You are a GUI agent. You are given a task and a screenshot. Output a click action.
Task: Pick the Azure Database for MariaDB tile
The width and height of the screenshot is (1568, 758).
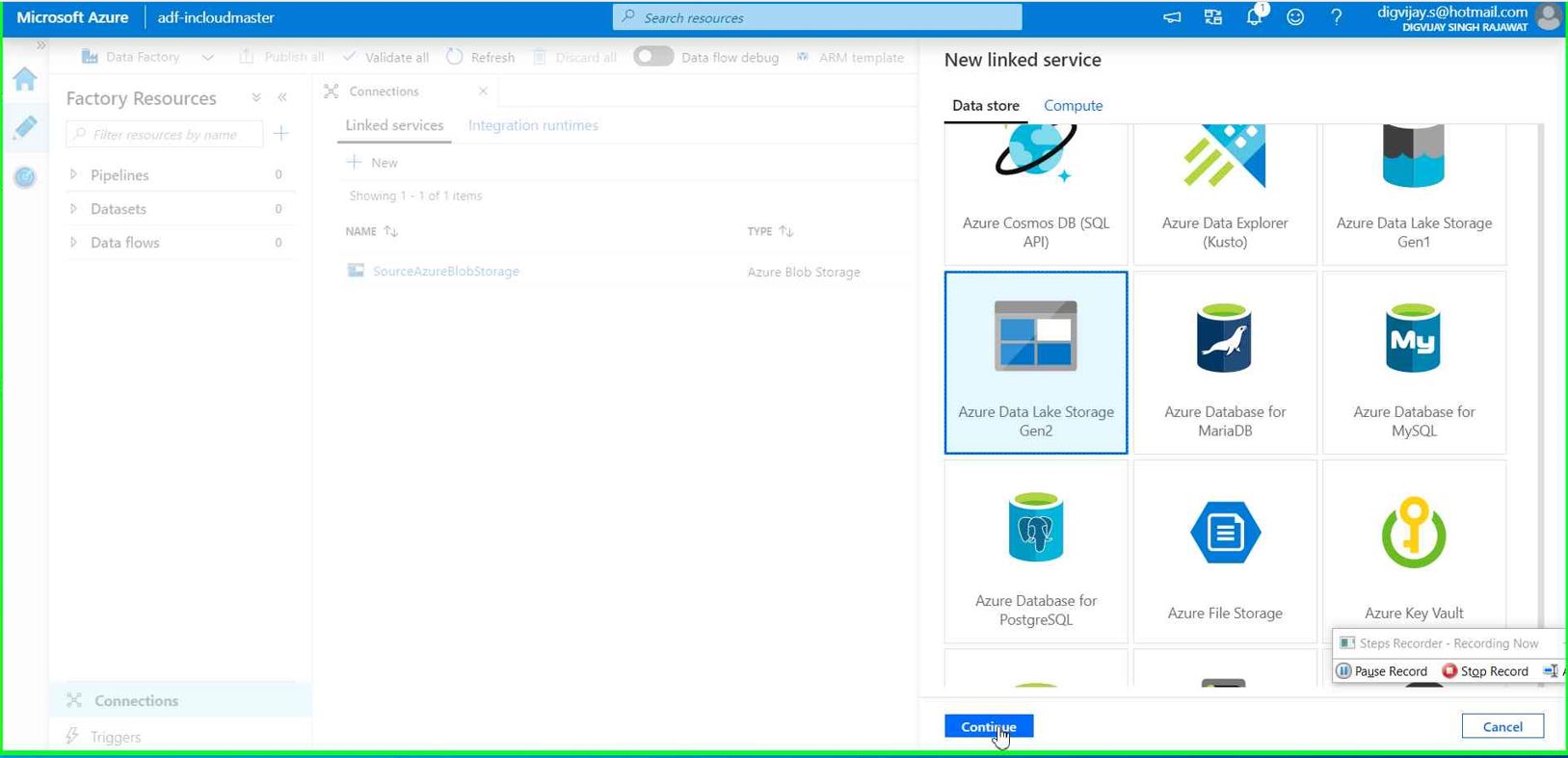pos(1225,362)
